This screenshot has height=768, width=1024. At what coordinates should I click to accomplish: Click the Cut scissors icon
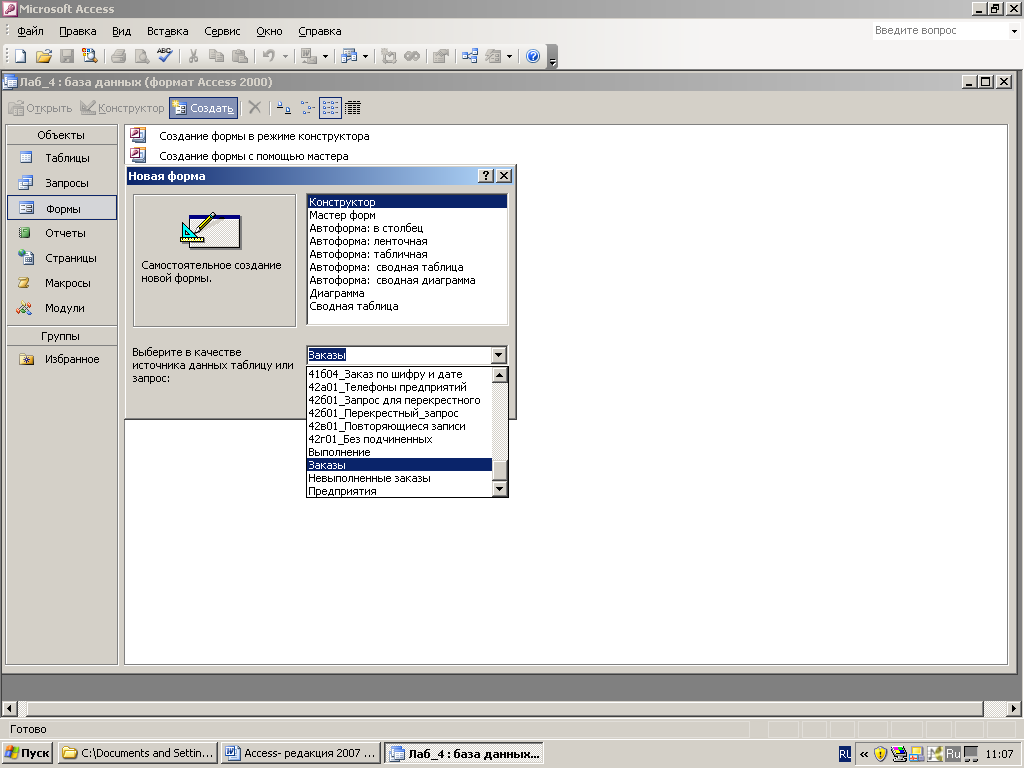pyautogui.click(x=193, y=56)
